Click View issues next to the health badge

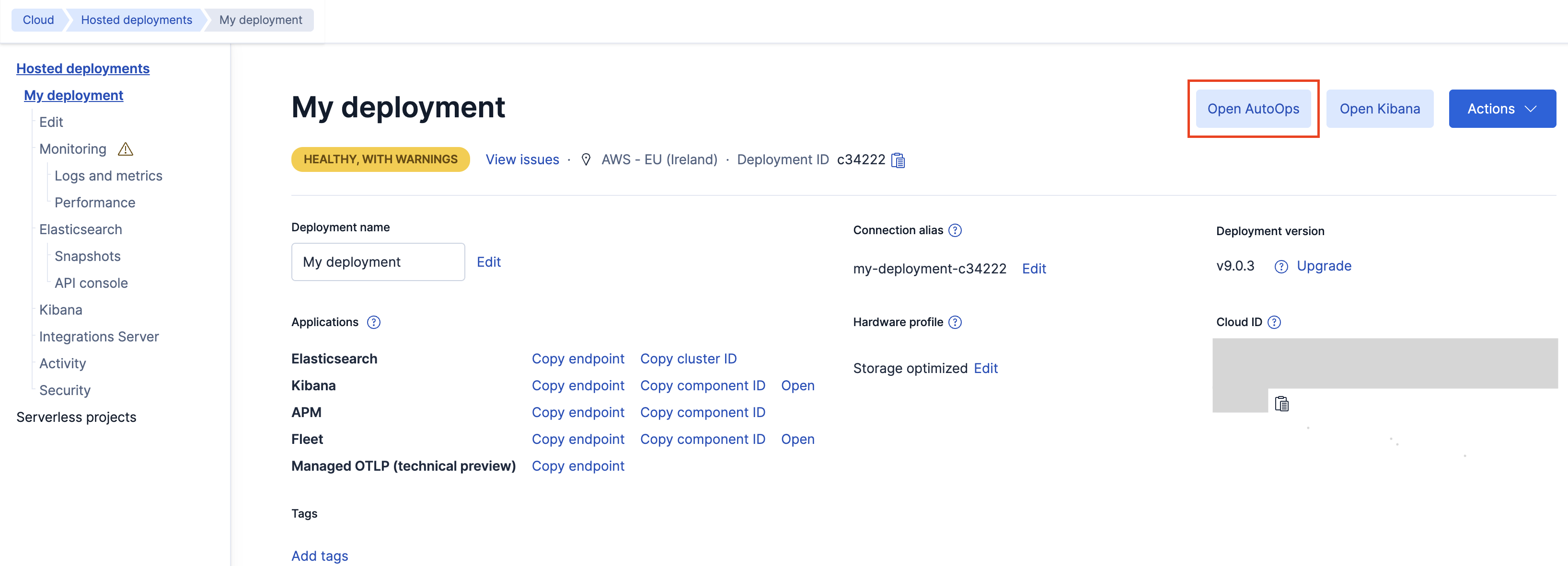coord(522,159)
